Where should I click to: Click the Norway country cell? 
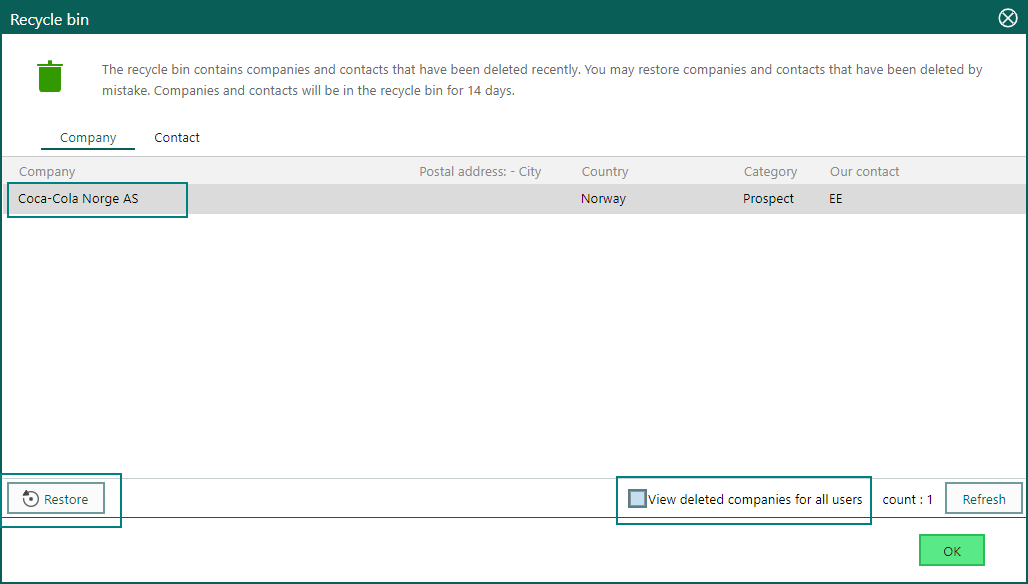pos(603,199)
